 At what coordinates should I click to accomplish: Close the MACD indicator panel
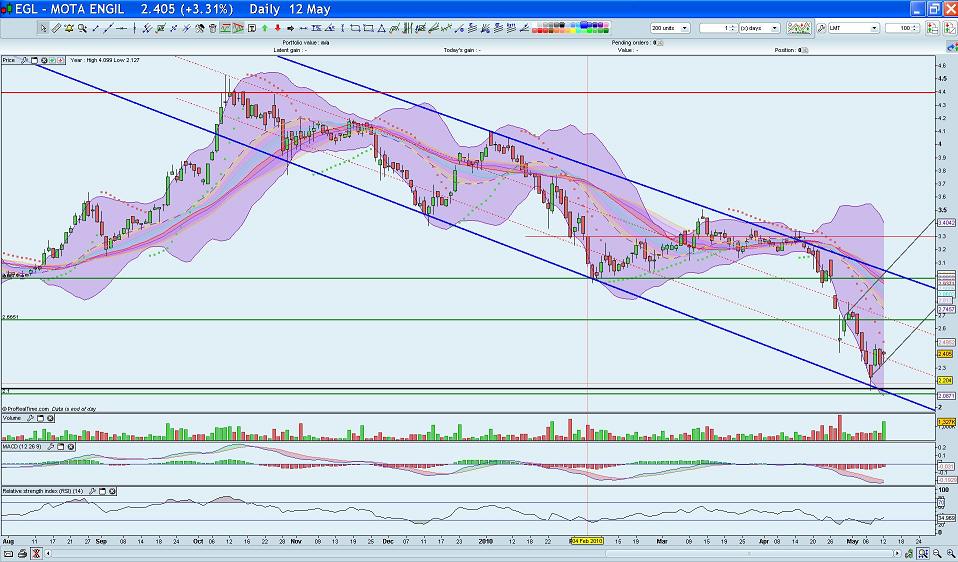click(x=71, y=447)
